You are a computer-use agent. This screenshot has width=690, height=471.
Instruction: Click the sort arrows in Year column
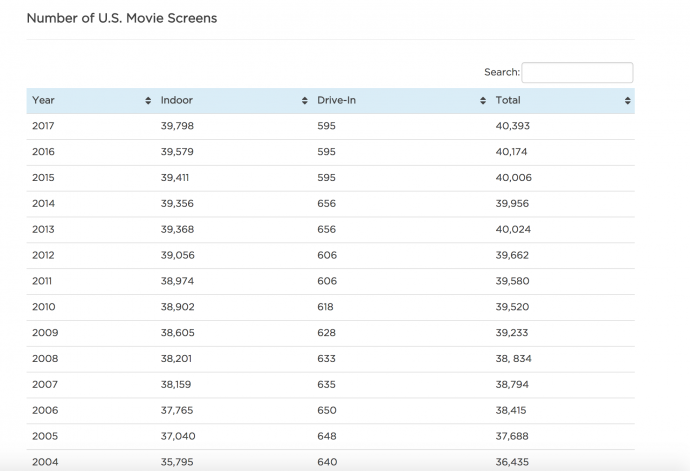tap(148, 101)
